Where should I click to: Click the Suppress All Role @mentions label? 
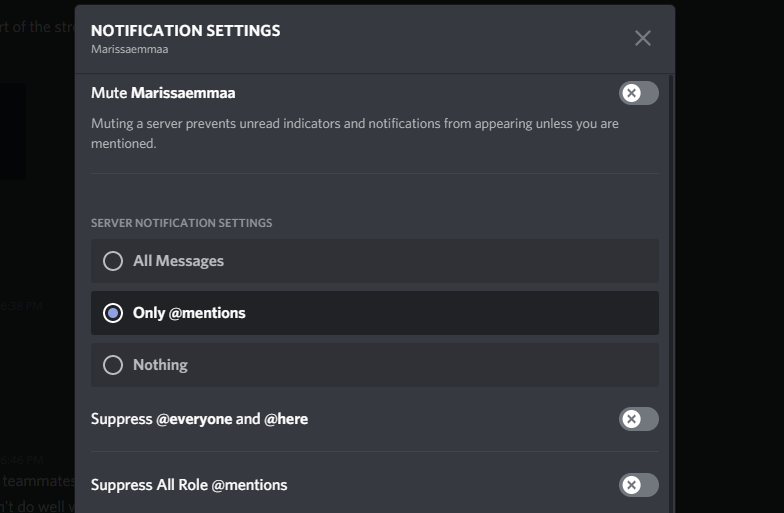[189, 485]
